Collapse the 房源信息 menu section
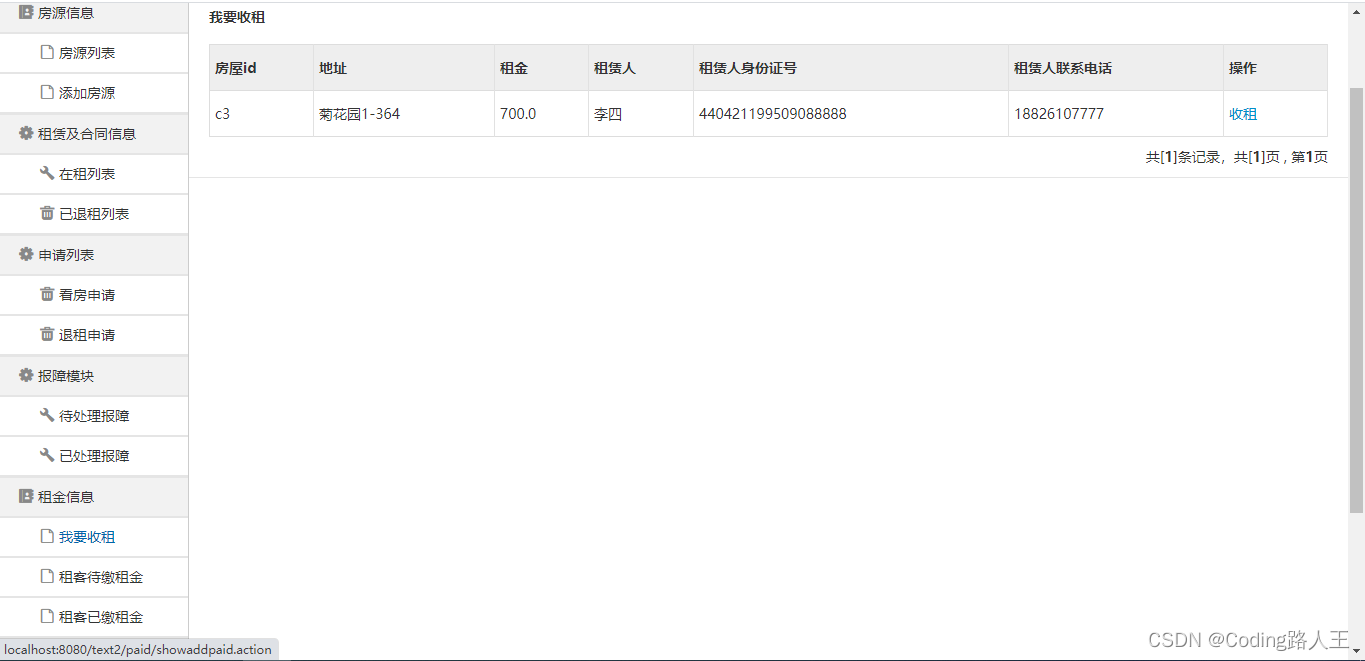 point(94,15)
